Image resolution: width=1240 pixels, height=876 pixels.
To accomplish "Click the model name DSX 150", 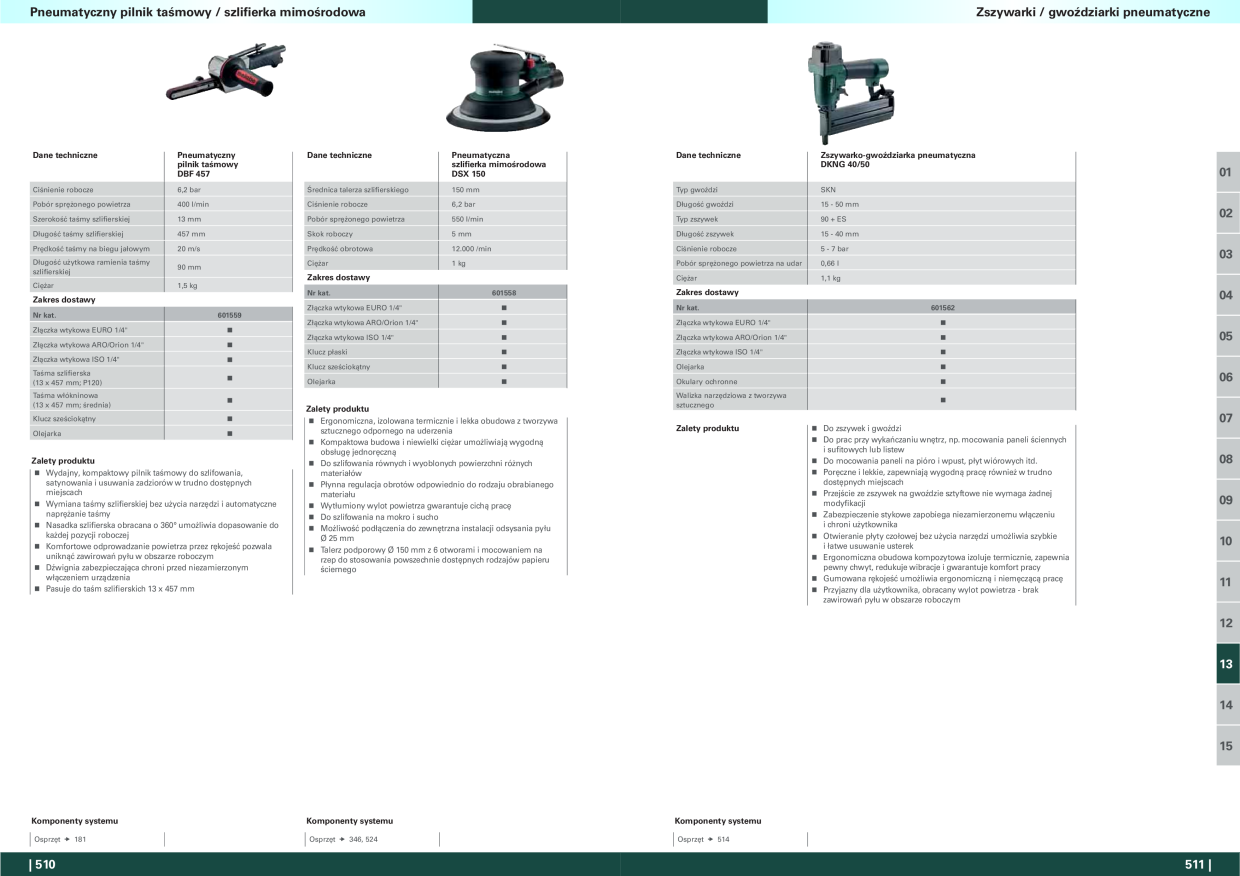I will point(468,174).
